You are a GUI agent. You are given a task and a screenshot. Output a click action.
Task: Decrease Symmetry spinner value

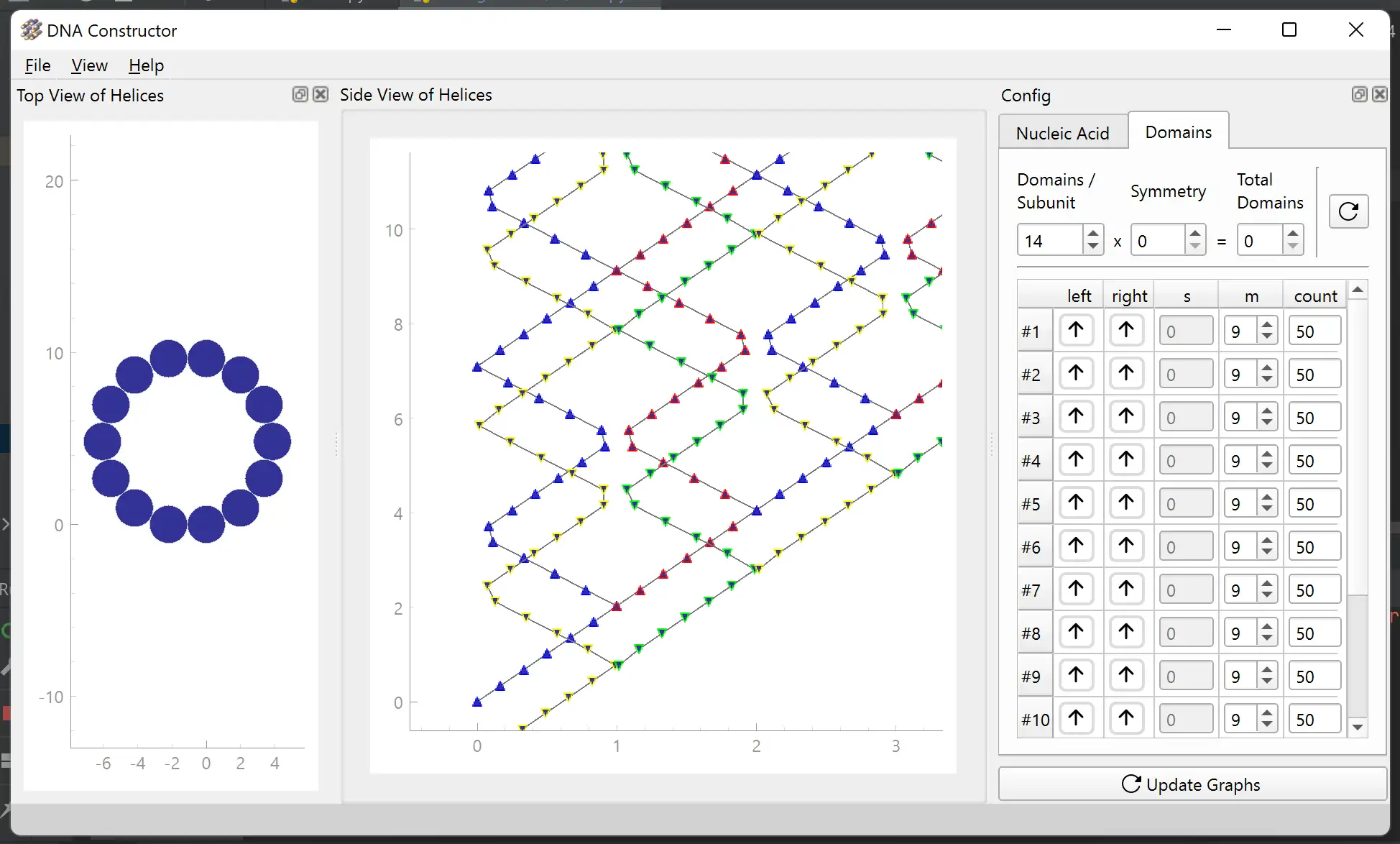(x=1194, y=247)
